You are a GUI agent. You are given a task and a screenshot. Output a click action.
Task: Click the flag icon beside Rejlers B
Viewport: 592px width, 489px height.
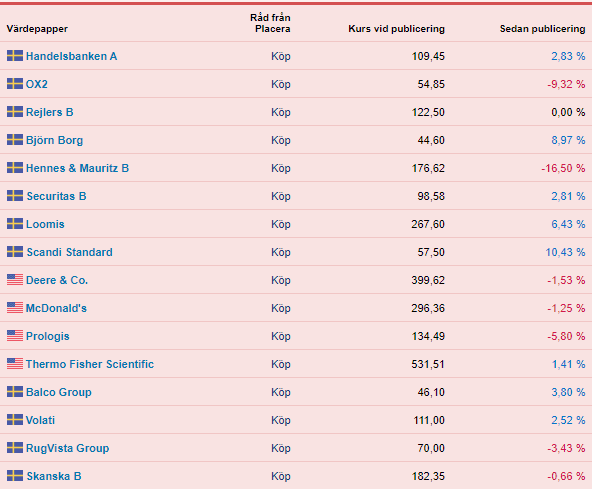click(15, 112)
